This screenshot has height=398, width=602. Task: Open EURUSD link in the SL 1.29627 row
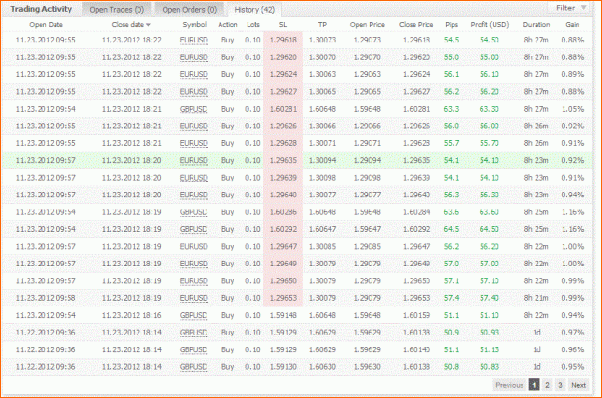click(x=194, y=92)
